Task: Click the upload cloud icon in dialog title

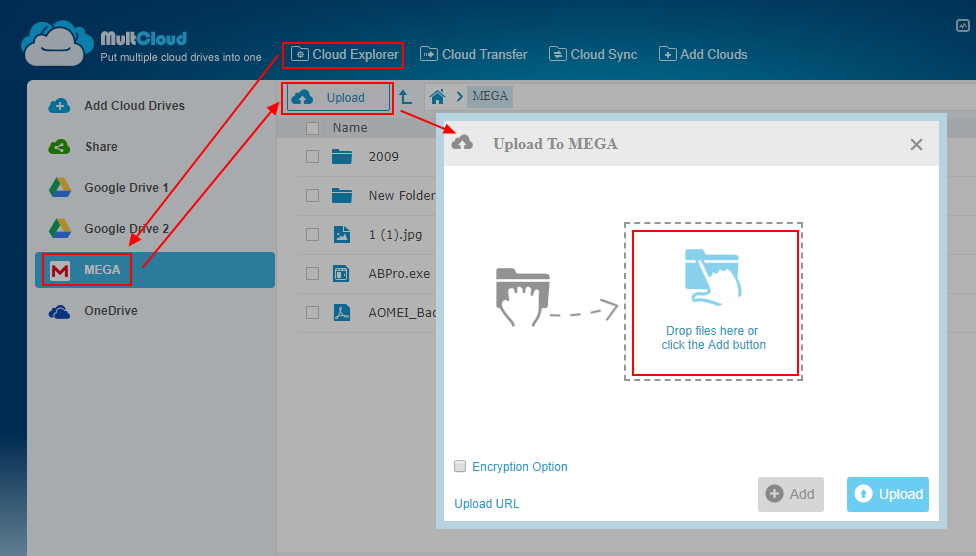Action: 462,143
